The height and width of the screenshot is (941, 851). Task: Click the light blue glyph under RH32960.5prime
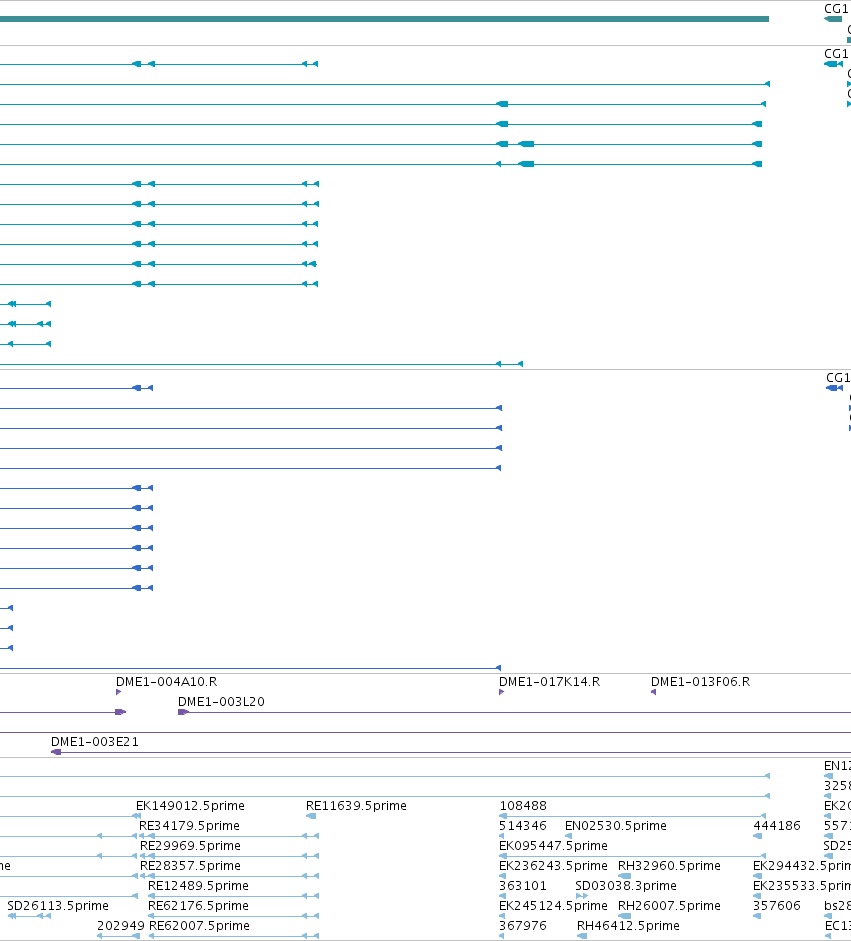point(624,876)
